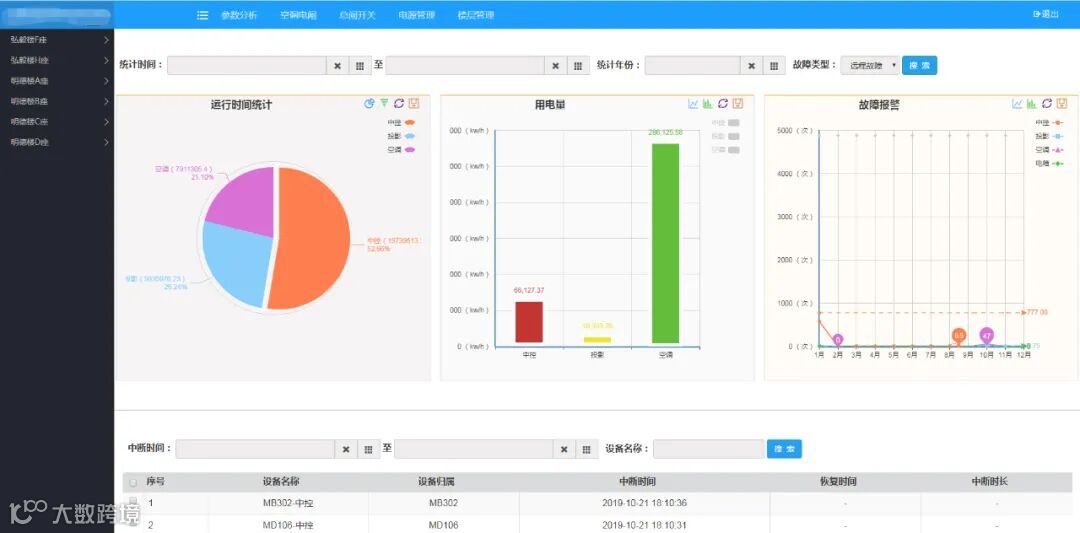The width and height of the screenshot is (1080, 533).
Task: Expand 明德楼C座 in sidebar
Action: (56, 122)
